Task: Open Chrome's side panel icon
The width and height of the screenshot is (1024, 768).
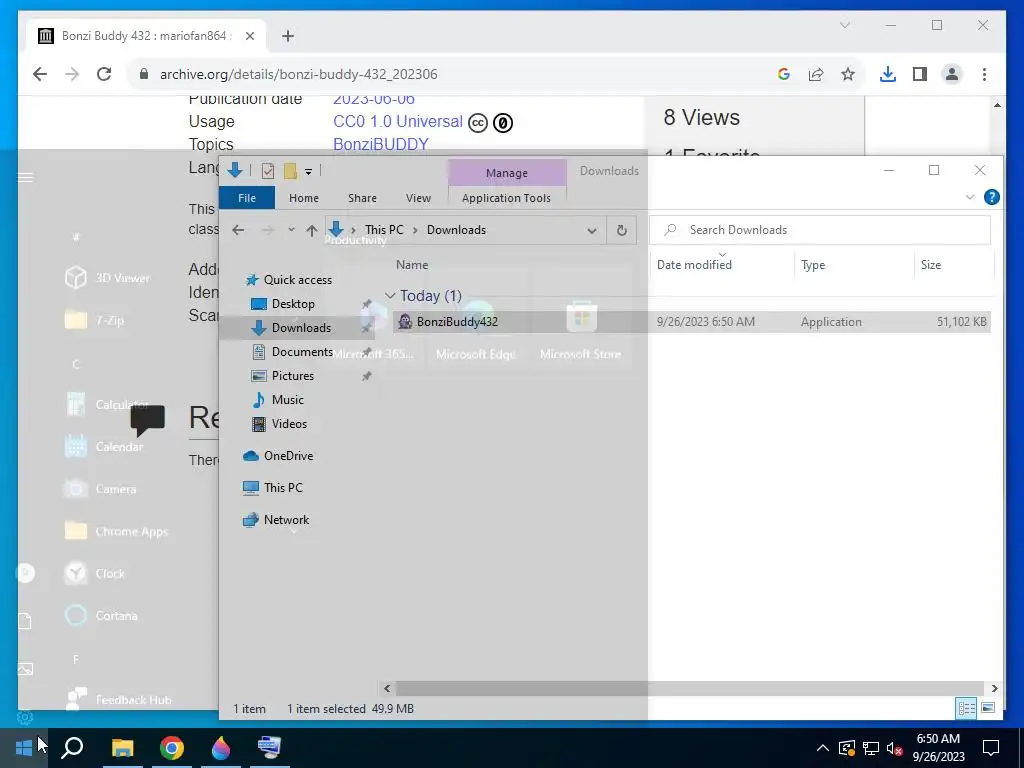Action: (x=920, y=74)
